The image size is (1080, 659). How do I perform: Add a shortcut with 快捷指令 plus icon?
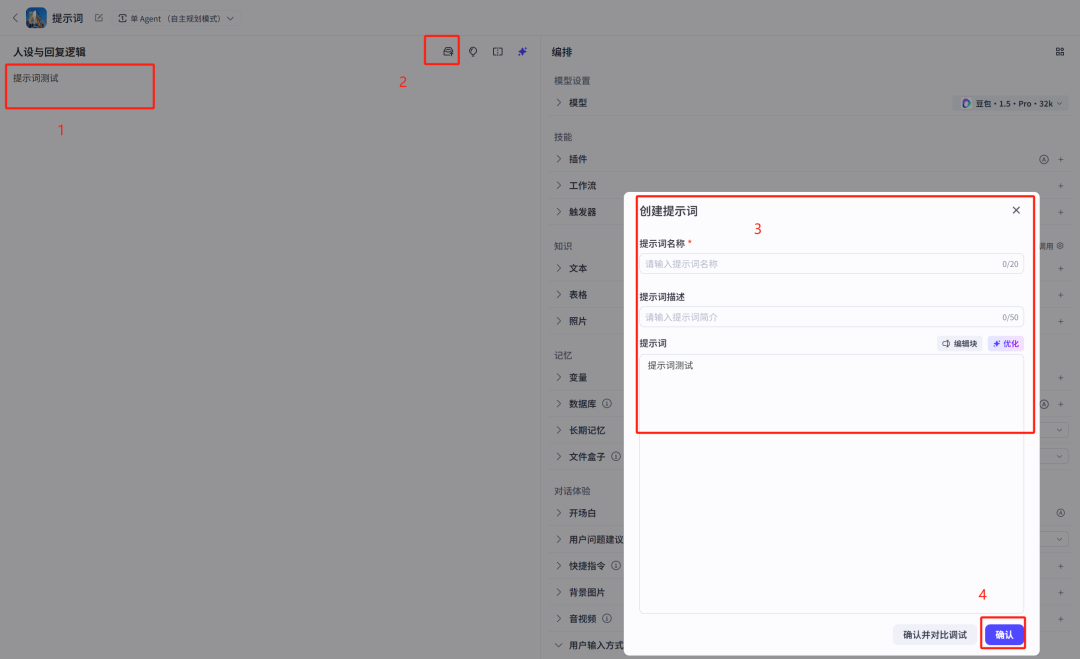(1061, 566)
